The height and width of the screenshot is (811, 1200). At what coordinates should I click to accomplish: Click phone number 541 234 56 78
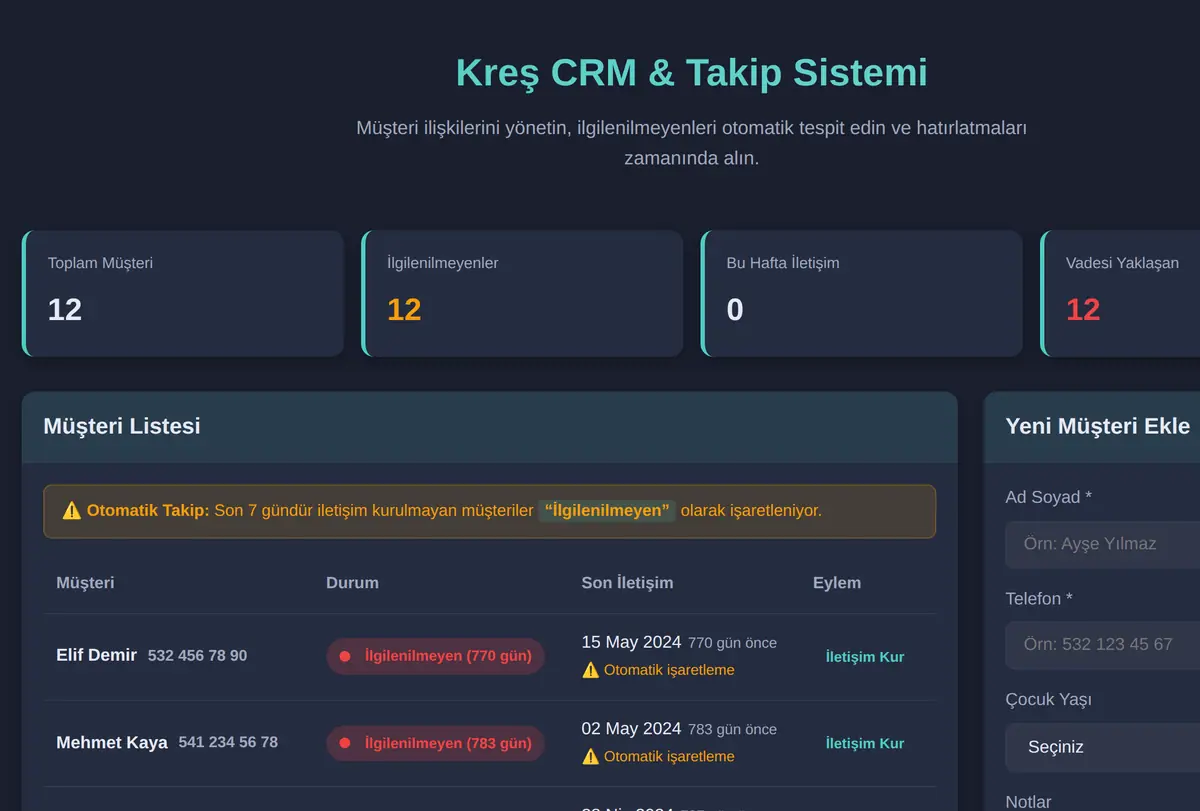point(228,743)
